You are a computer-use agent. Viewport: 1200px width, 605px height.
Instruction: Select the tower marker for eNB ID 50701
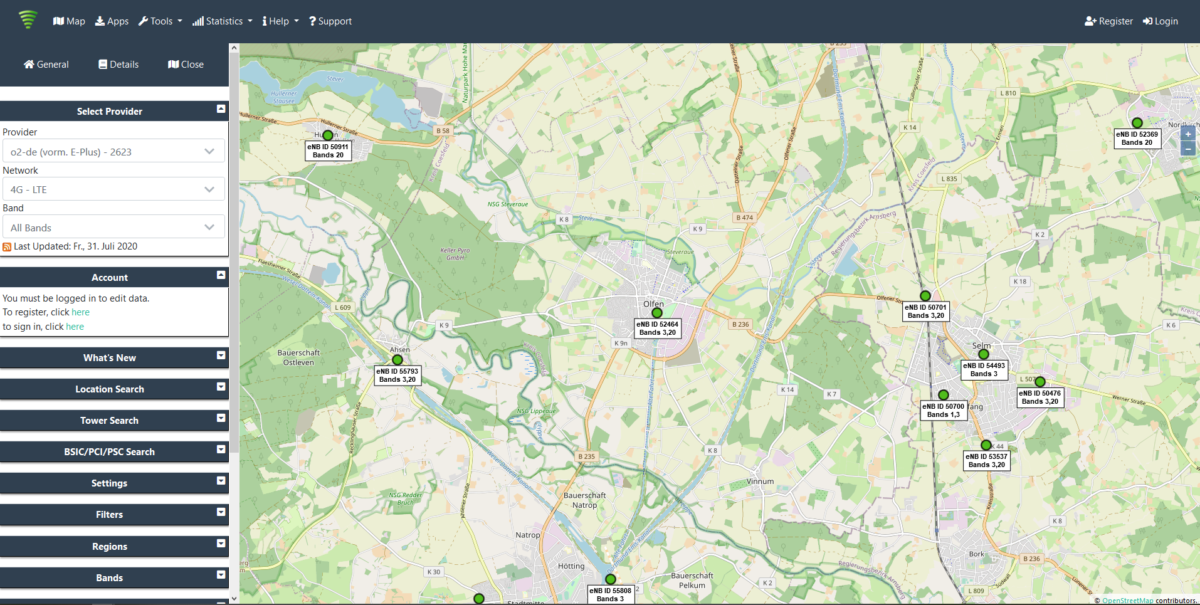[x=925, y=296]
